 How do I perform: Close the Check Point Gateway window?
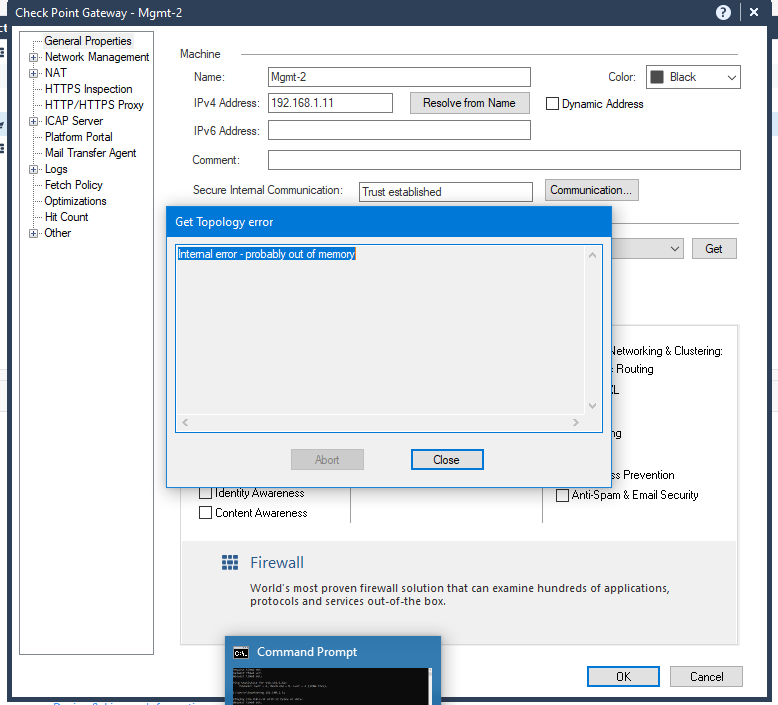(x=754, y=12)
